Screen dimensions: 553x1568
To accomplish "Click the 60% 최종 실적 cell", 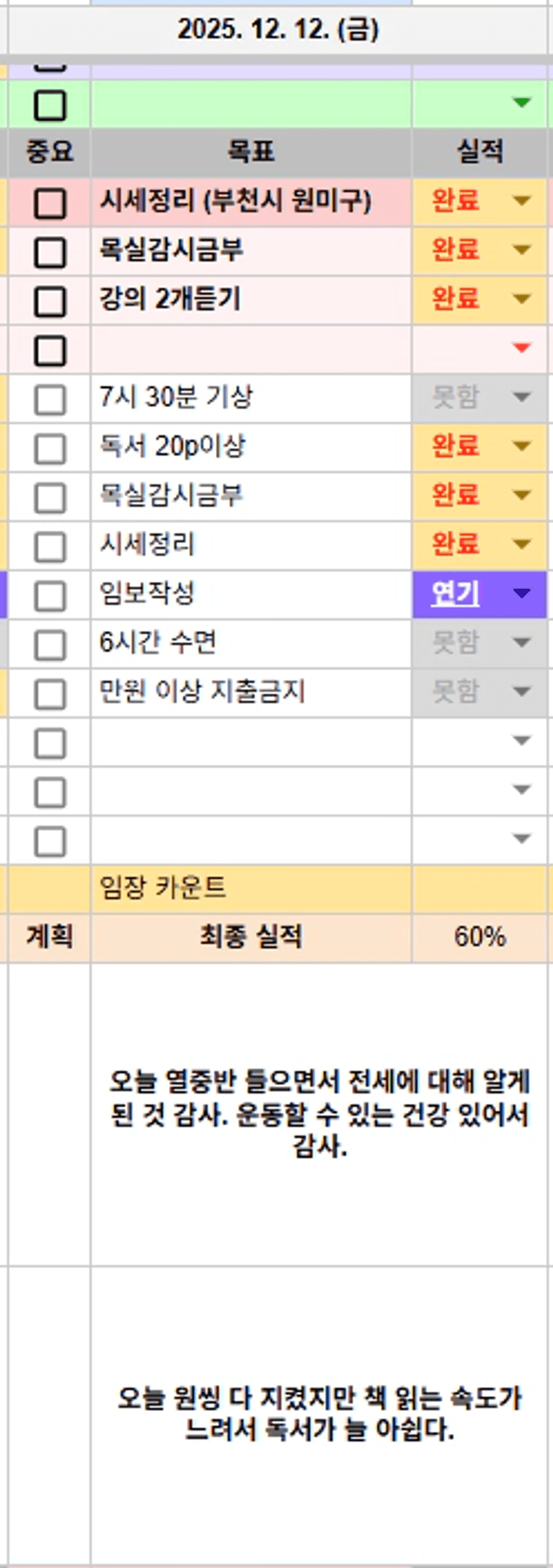I will tap(479, 937).
